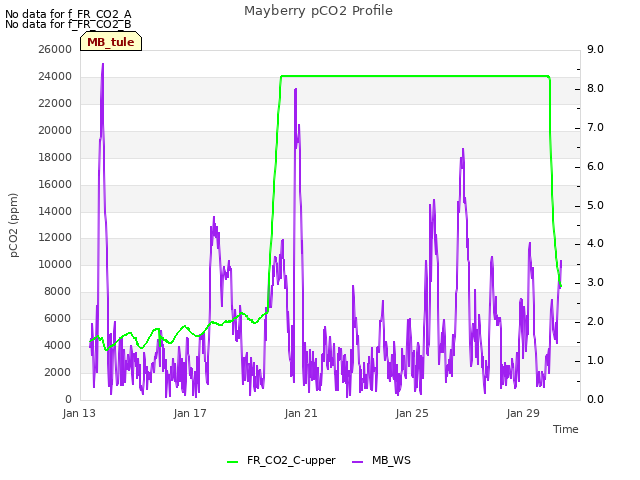The height and width of the screenshot is (480, 640).
Task: Toggle the MB_WS legend entry
Action: 381,460
